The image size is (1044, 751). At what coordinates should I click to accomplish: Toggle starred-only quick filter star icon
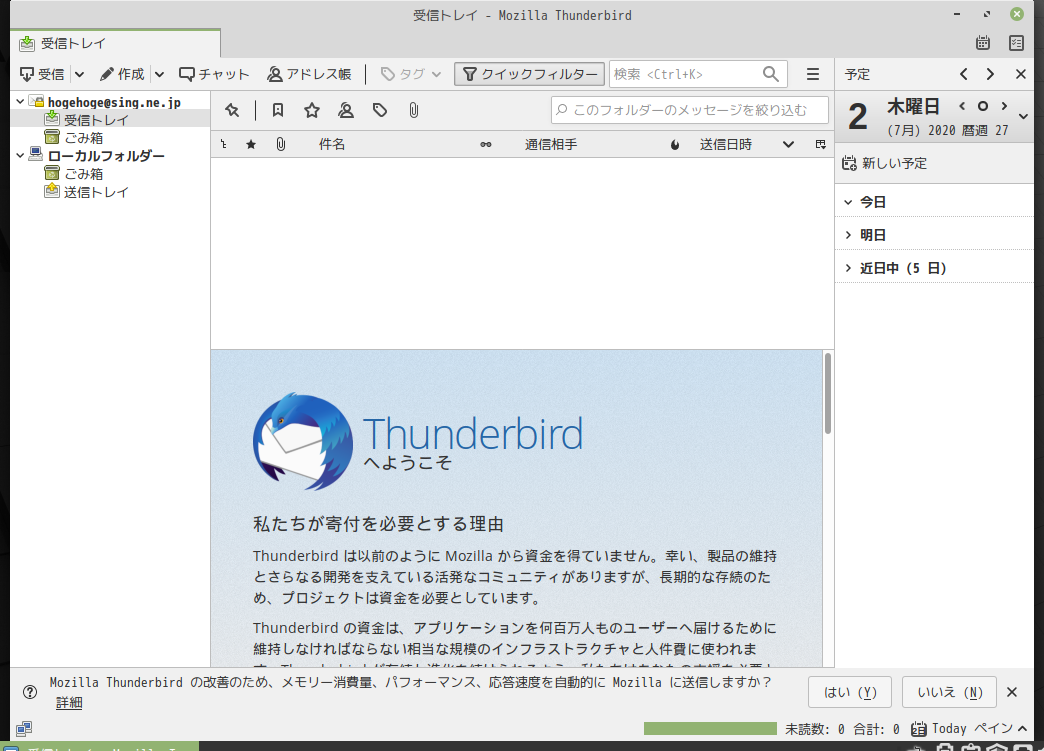click(x=312, y=110)
